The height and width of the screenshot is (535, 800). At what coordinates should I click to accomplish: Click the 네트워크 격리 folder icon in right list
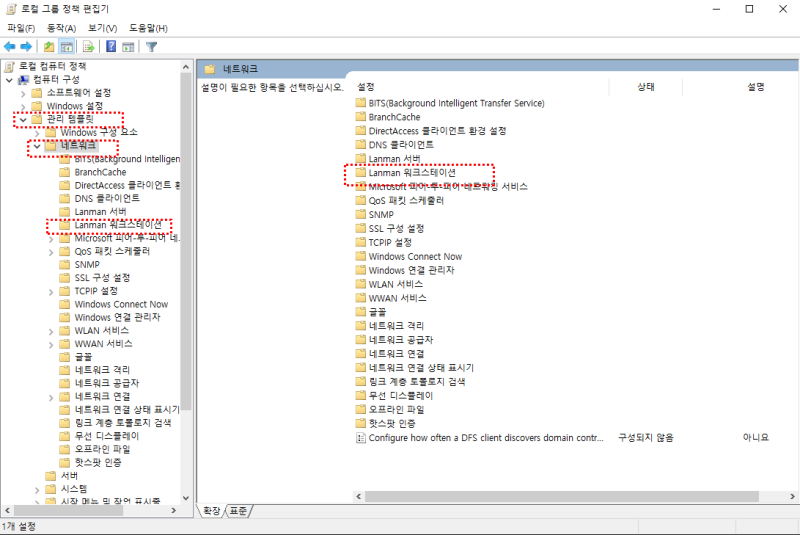pyautogui.click(x=361, y=325)
